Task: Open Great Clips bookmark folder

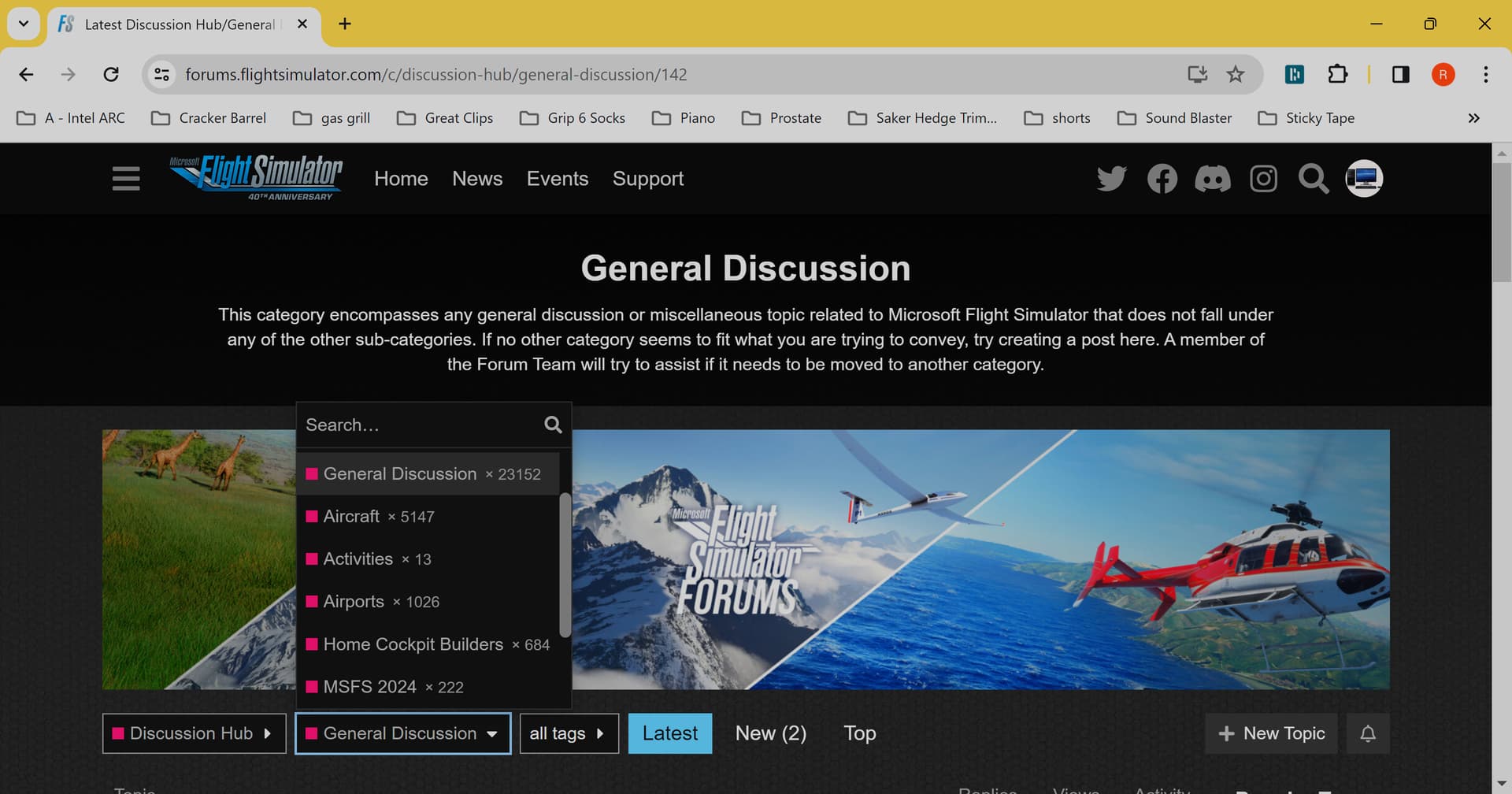Action: tap(445, 118)
